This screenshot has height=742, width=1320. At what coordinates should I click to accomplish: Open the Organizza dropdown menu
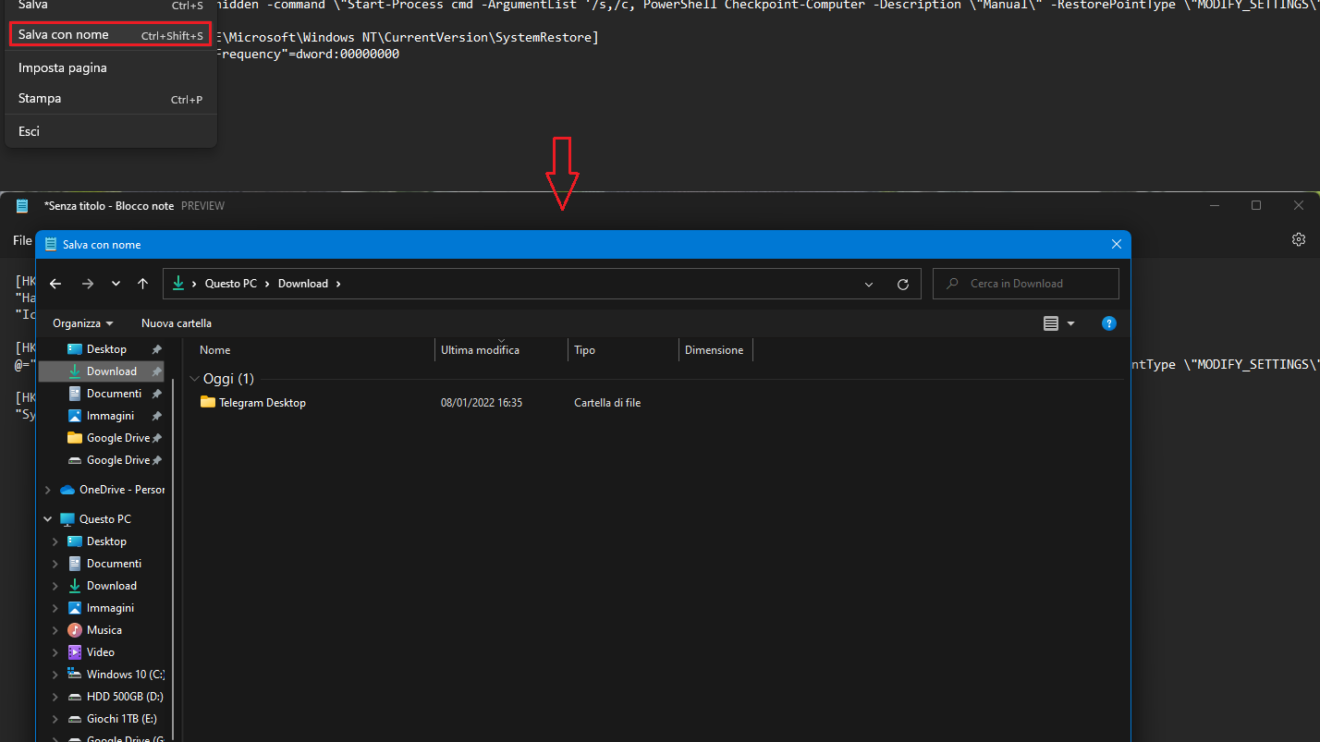point(83,323)
